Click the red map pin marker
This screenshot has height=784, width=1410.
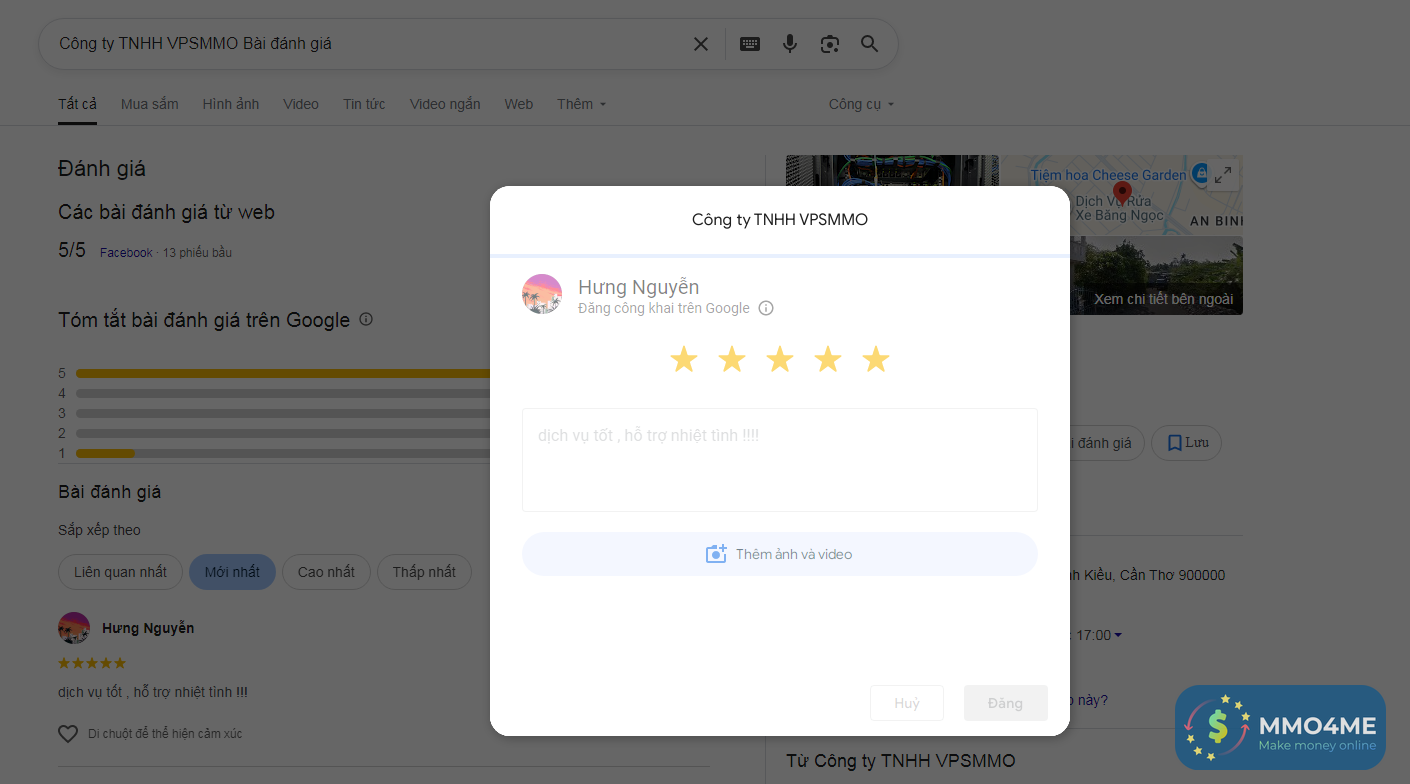1122,191
